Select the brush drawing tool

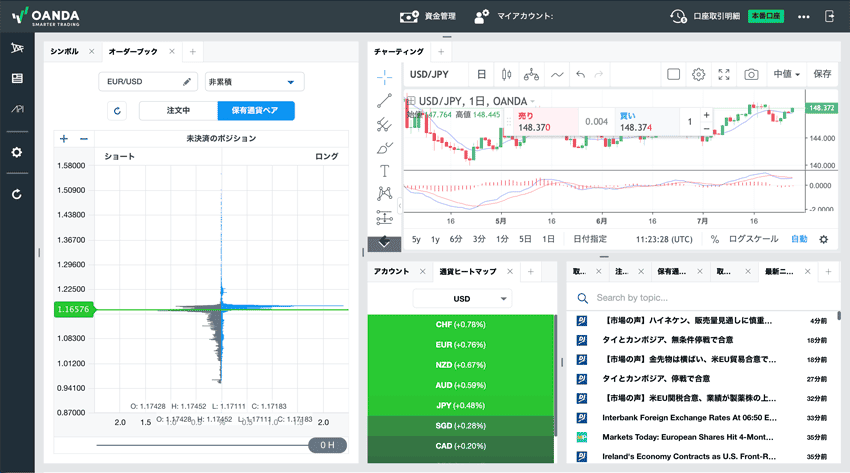pyautogui.click(x=384, y=148)
